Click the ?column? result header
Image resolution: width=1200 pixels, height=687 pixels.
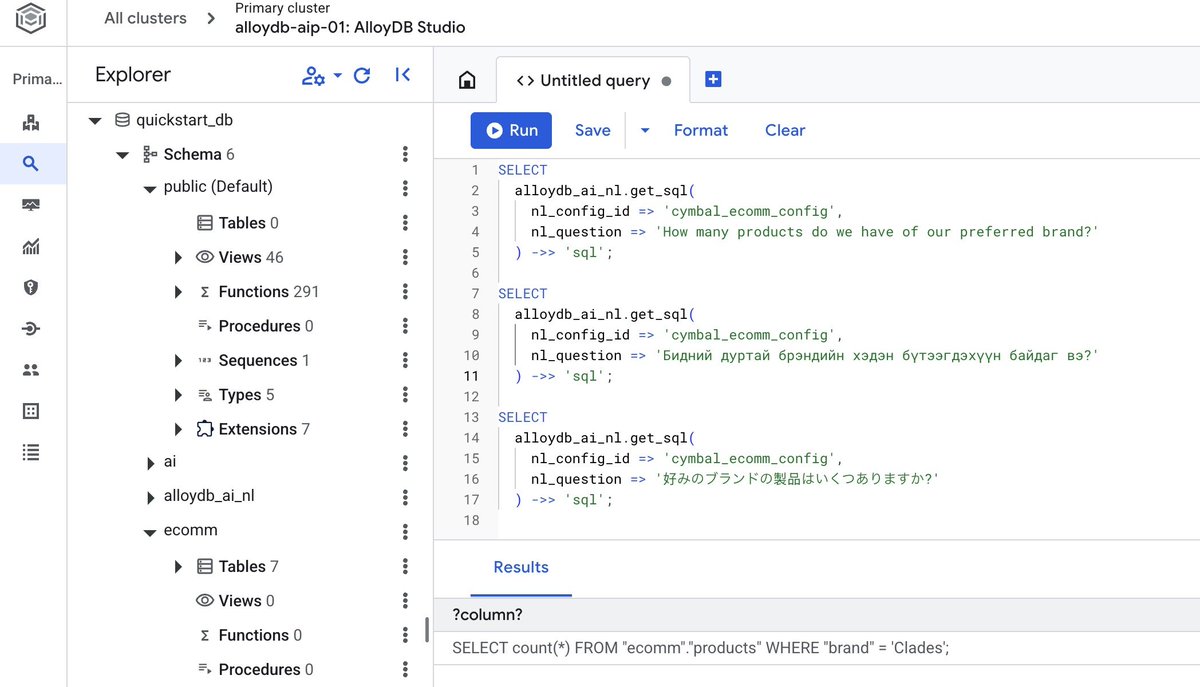click(x=487, y=614)
